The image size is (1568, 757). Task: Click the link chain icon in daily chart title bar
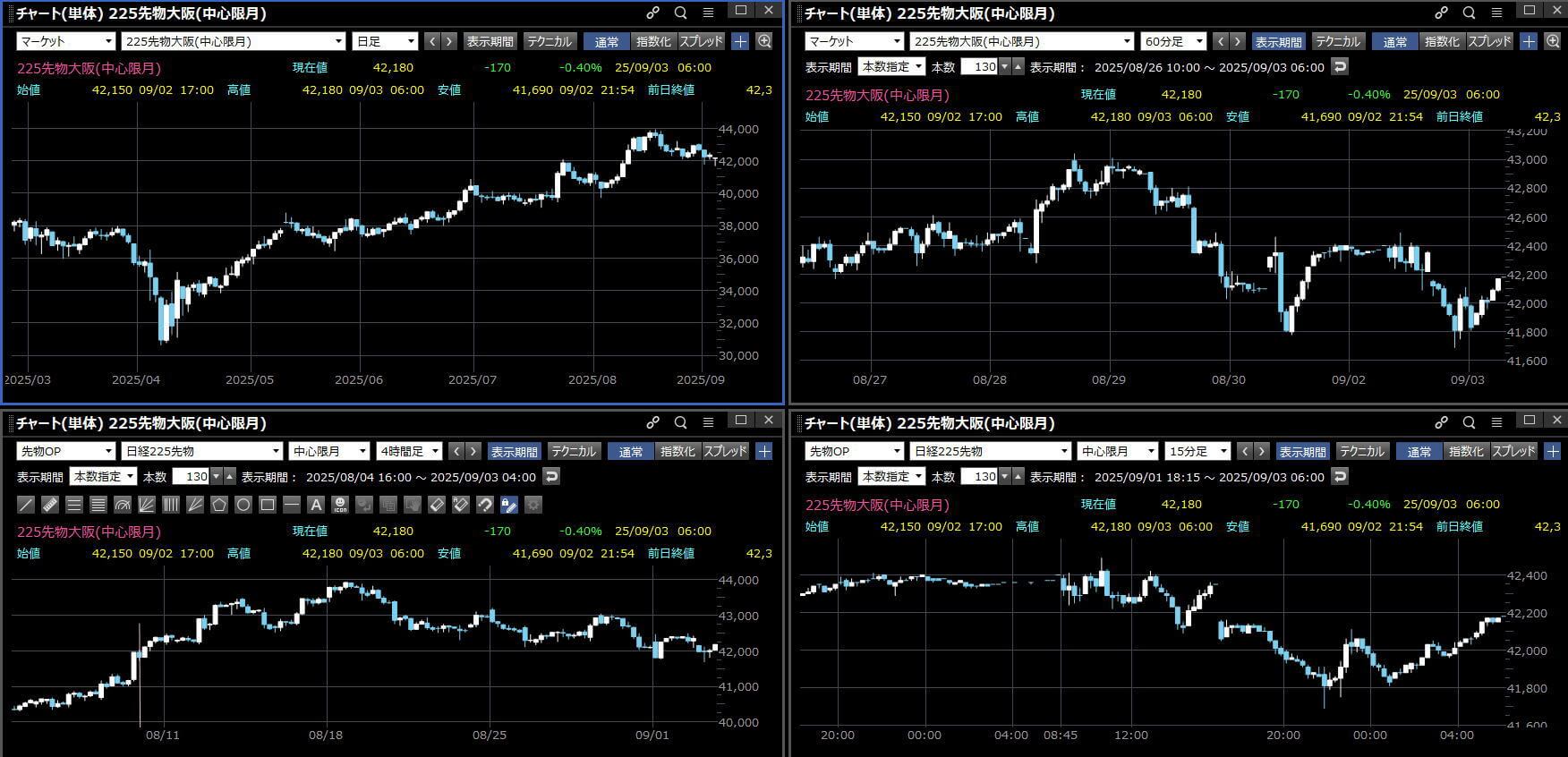click(x=653, y=13)
